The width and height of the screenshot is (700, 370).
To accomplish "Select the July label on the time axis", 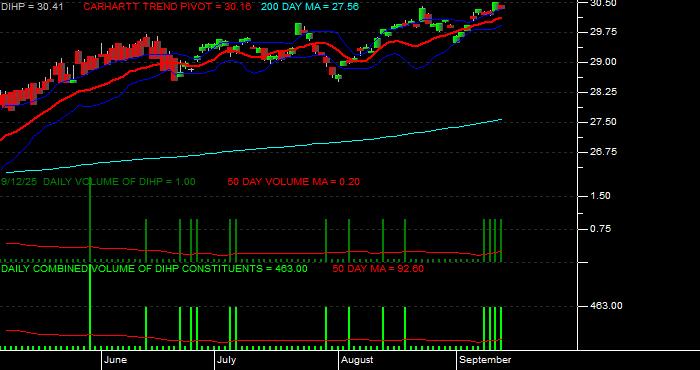I will 228,360.
